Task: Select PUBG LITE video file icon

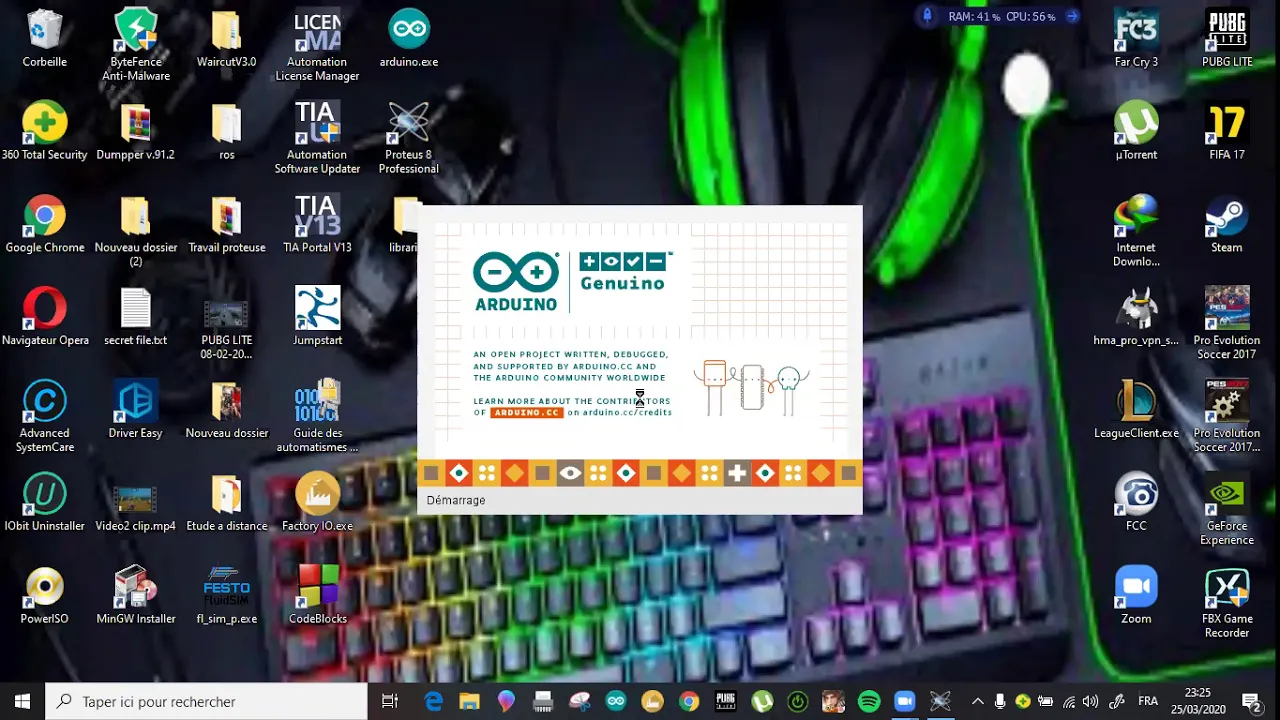Action: pos(227,324)
